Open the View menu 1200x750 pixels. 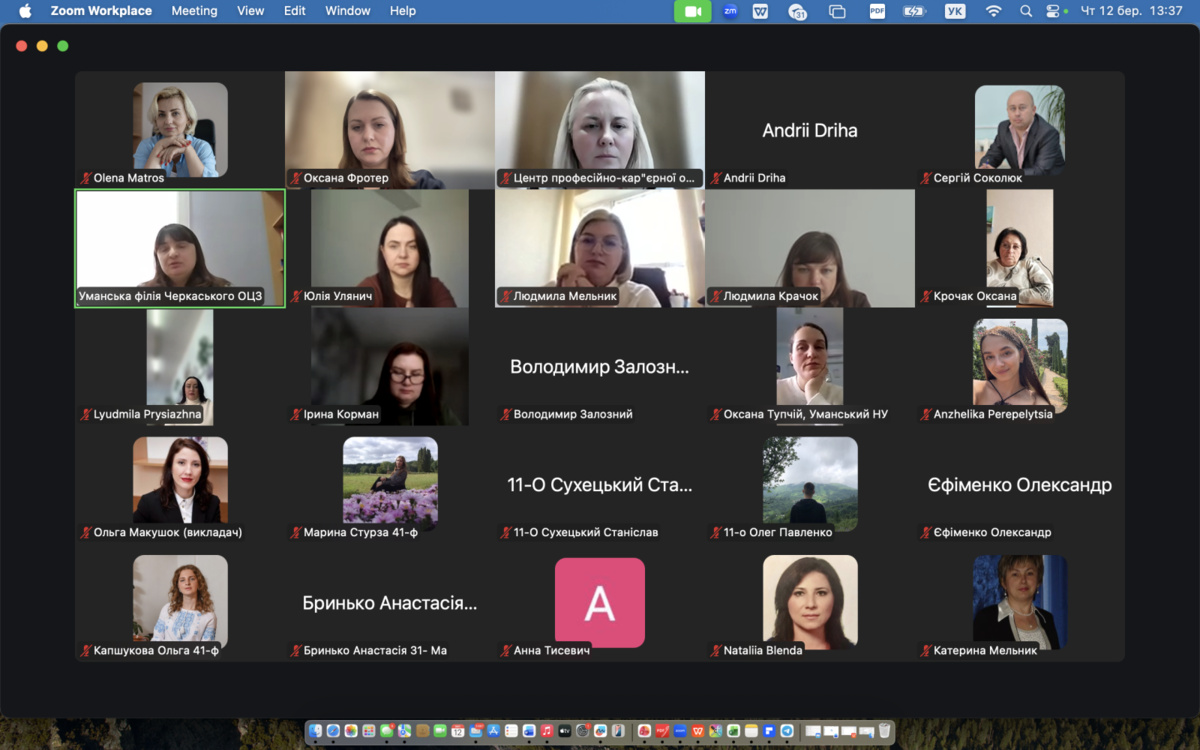(251, 11)
